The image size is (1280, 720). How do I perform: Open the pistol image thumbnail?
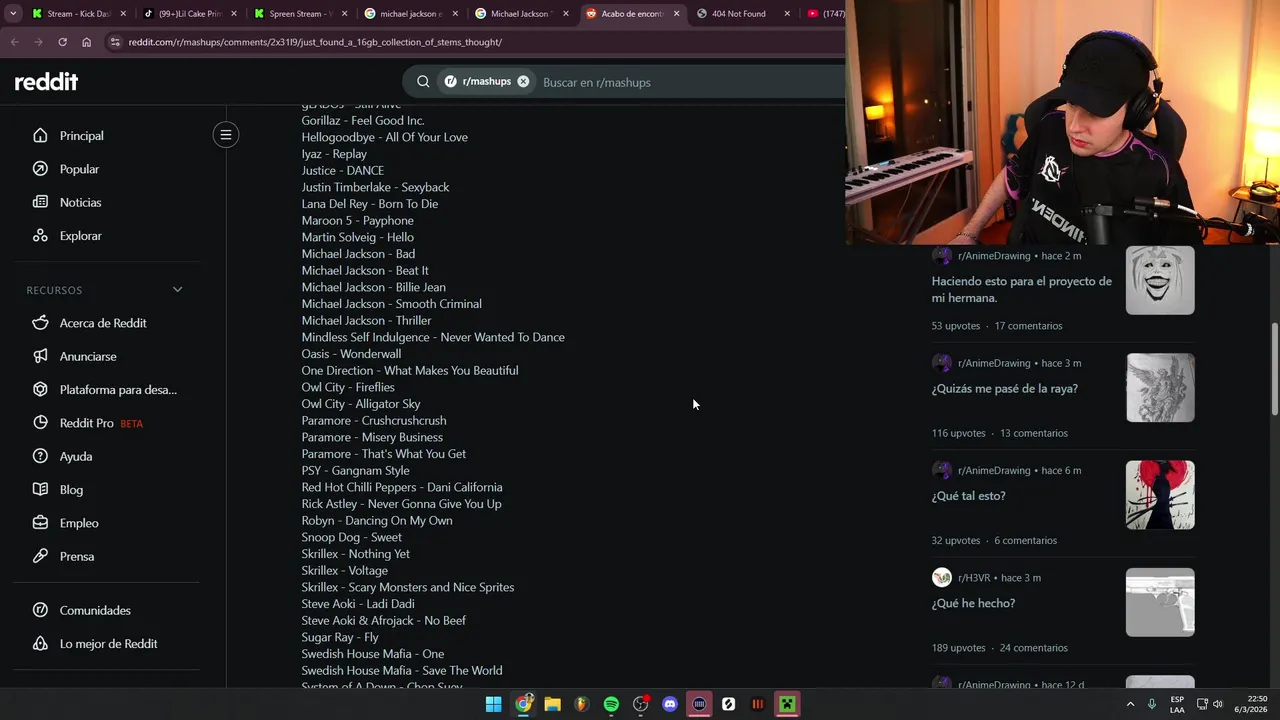[x=1160, y=602]
